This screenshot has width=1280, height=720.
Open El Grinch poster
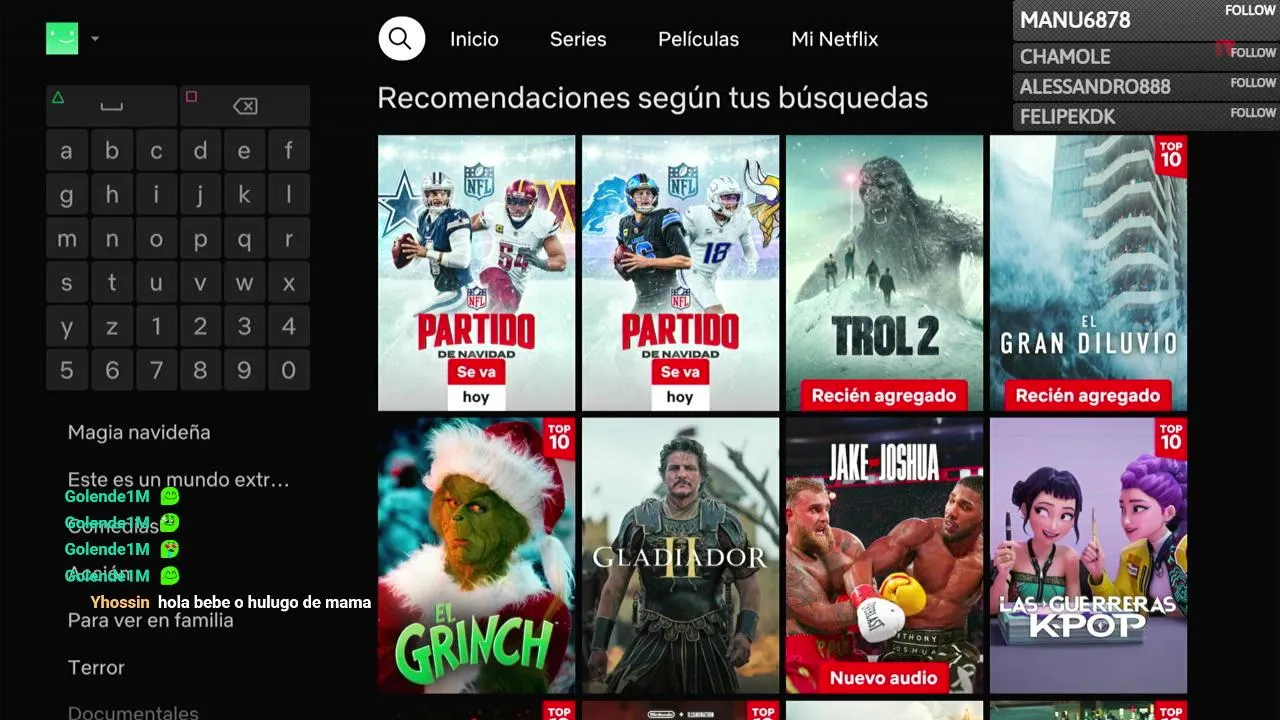pyautogui.click(x=476, y=556)
